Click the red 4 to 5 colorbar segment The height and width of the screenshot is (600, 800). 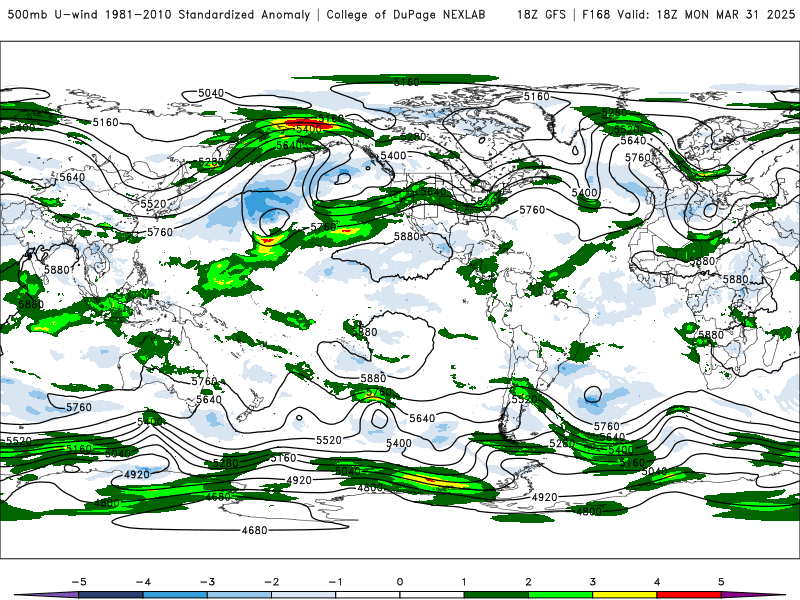[689, 595]
